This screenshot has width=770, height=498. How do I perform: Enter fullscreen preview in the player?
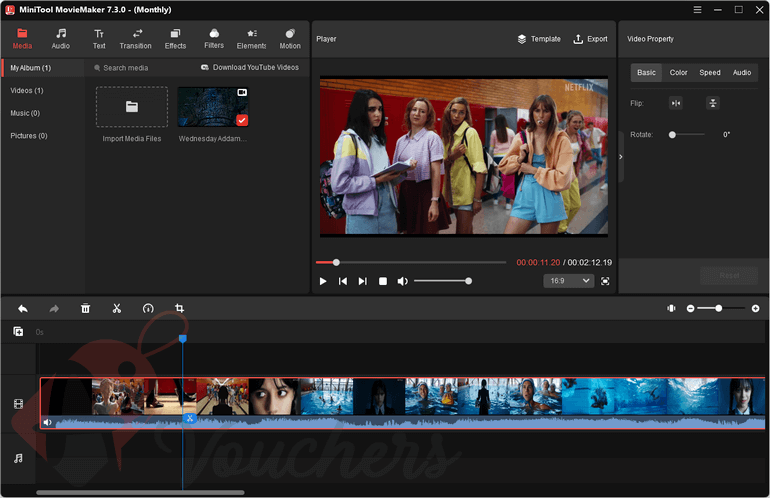click(x=603, y=281)
